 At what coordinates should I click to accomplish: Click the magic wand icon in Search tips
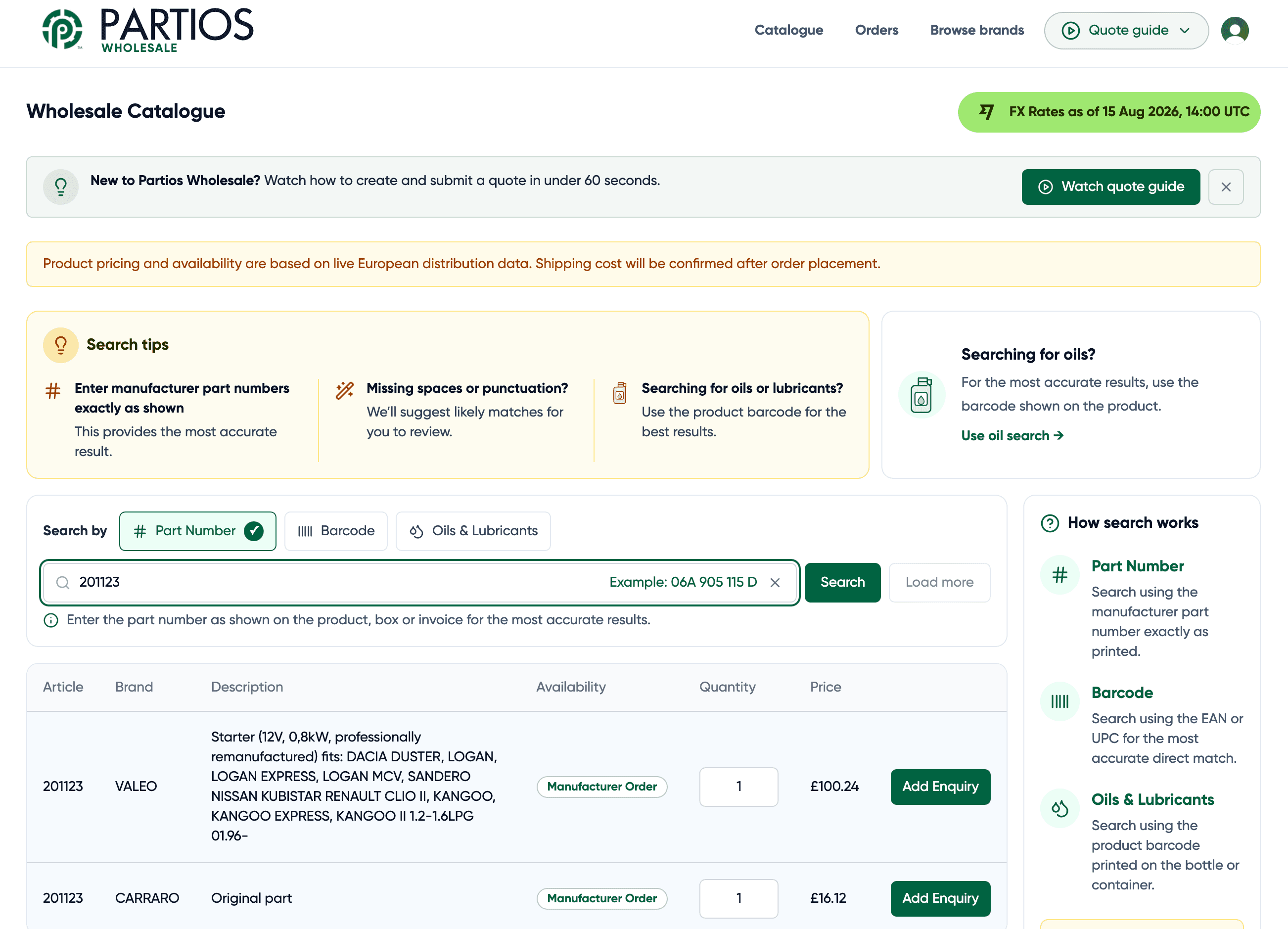pyautogui.click(x=345, y=390)
